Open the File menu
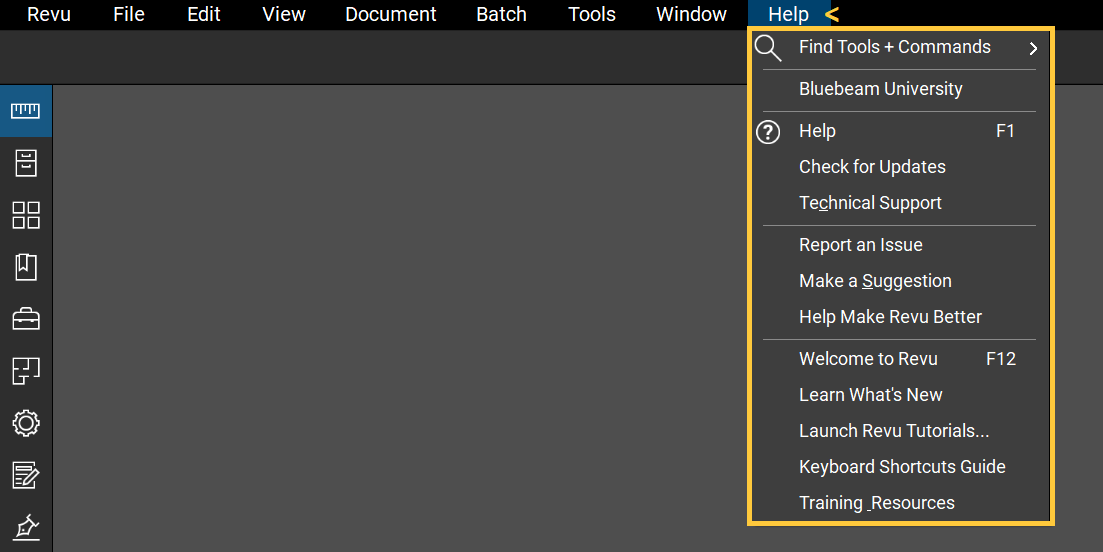 pyautogui.click(x=129, y=15)
